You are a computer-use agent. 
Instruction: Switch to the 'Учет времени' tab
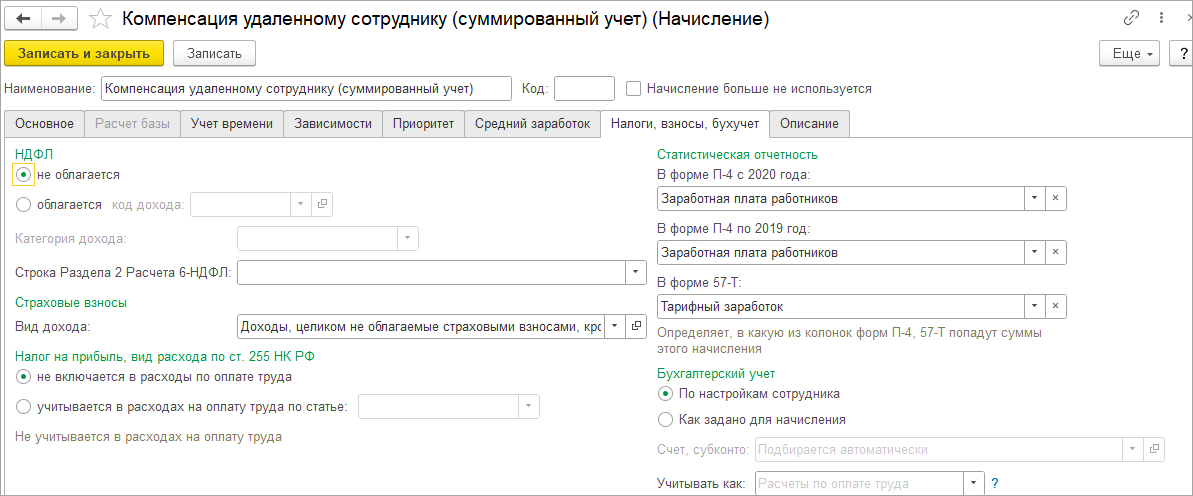pos(232,123)
